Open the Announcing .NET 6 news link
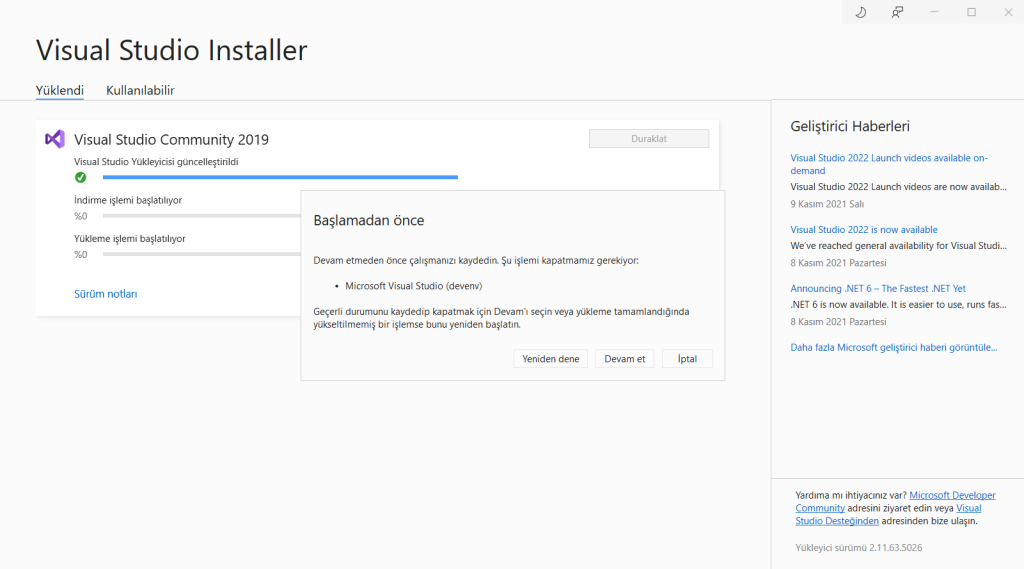Viewport: 1024px width, 569px height. point(877,289)
